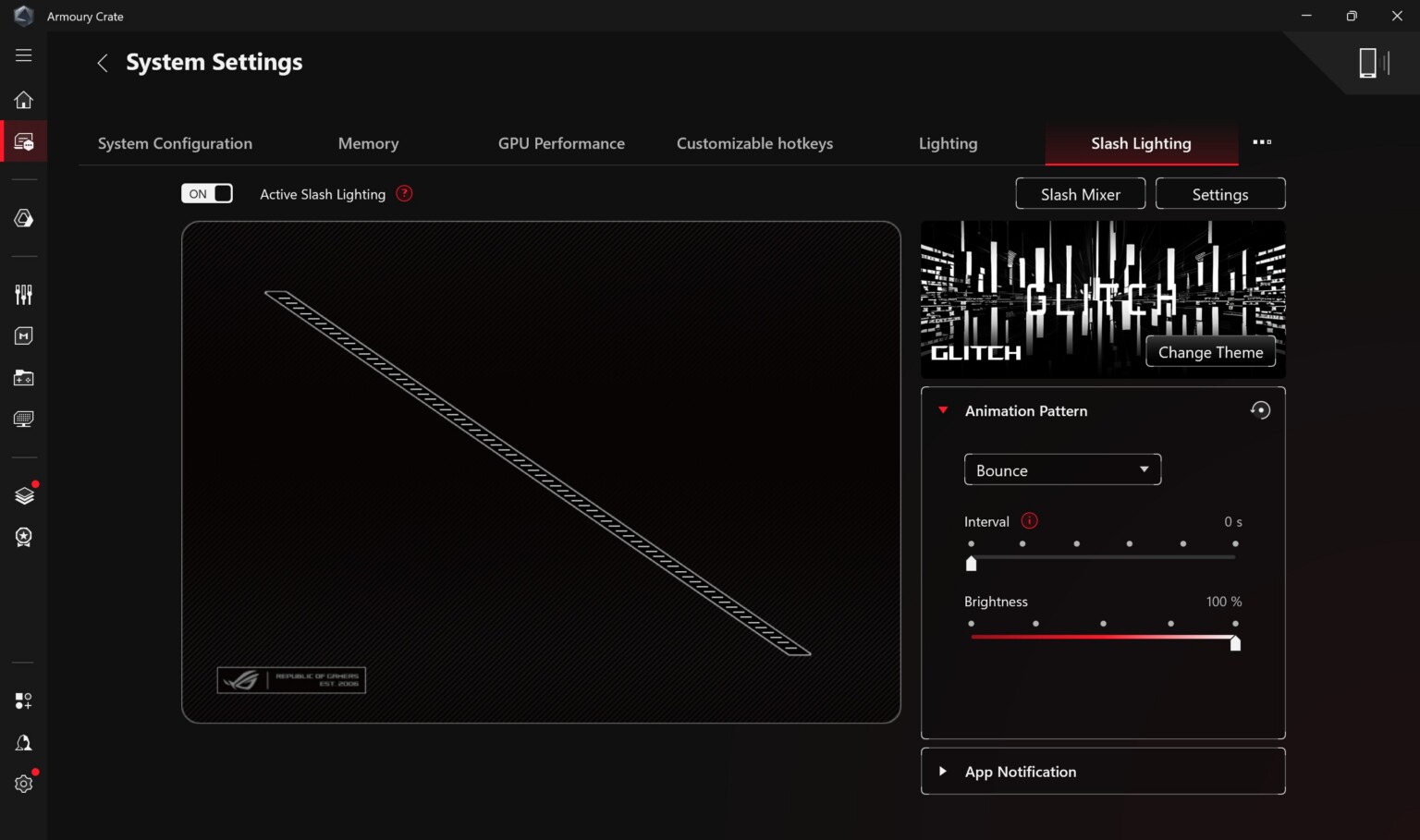Switch to the Lighting tab
This screenshot has width=1420, height=840.
point(948,143)
